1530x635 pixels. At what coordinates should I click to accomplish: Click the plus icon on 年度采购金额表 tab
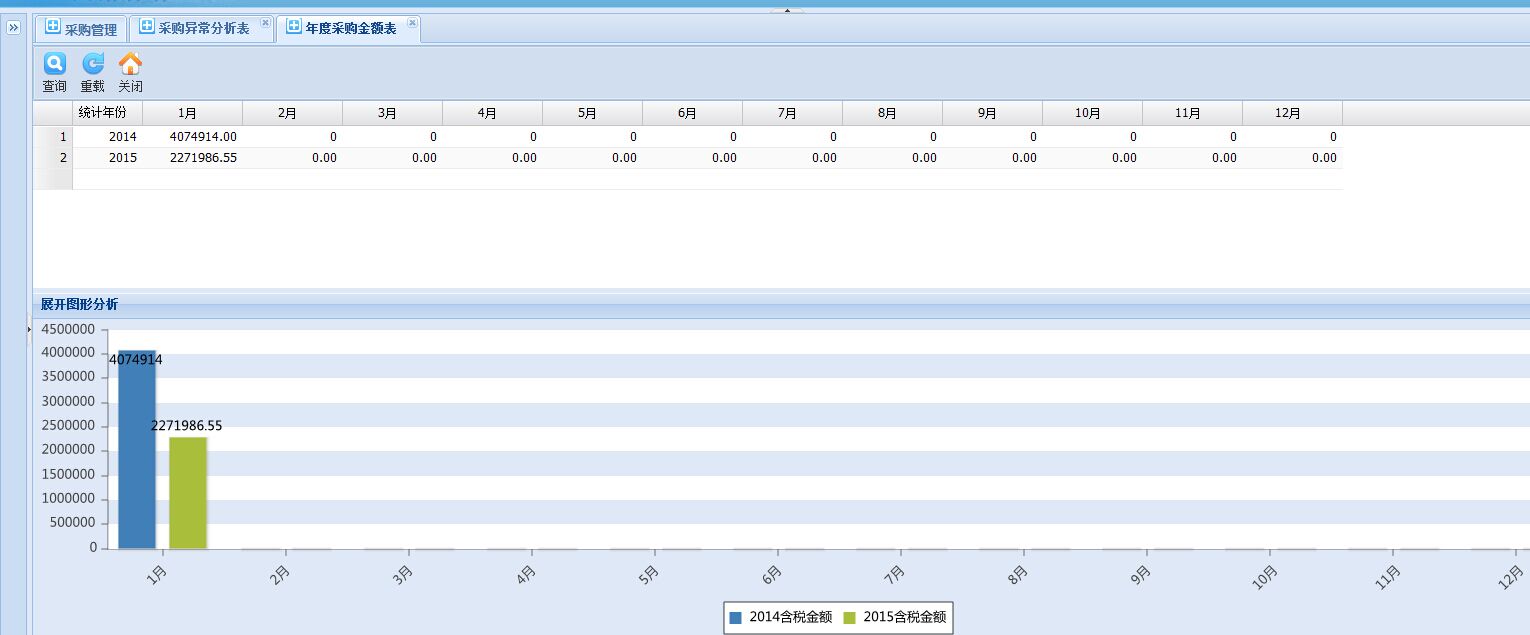pos(293,27)
